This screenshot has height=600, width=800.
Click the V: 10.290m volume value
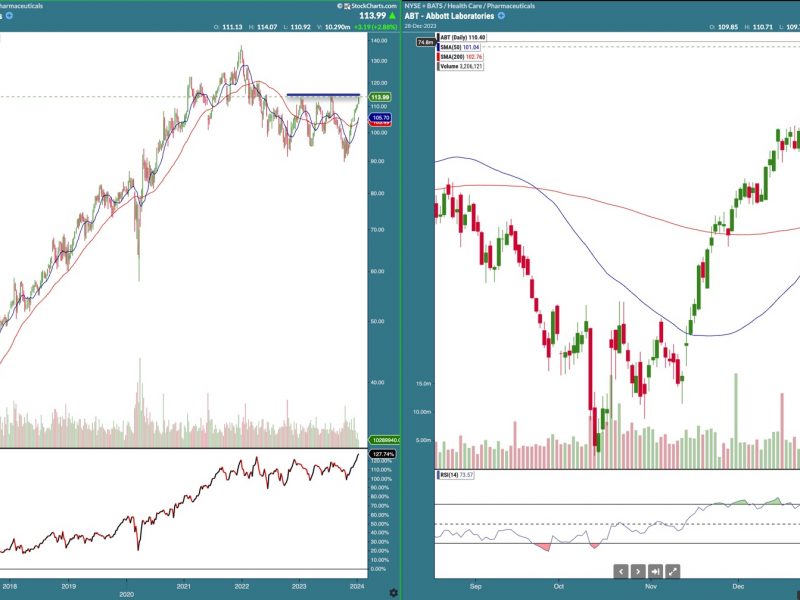[x=333, y=27]
